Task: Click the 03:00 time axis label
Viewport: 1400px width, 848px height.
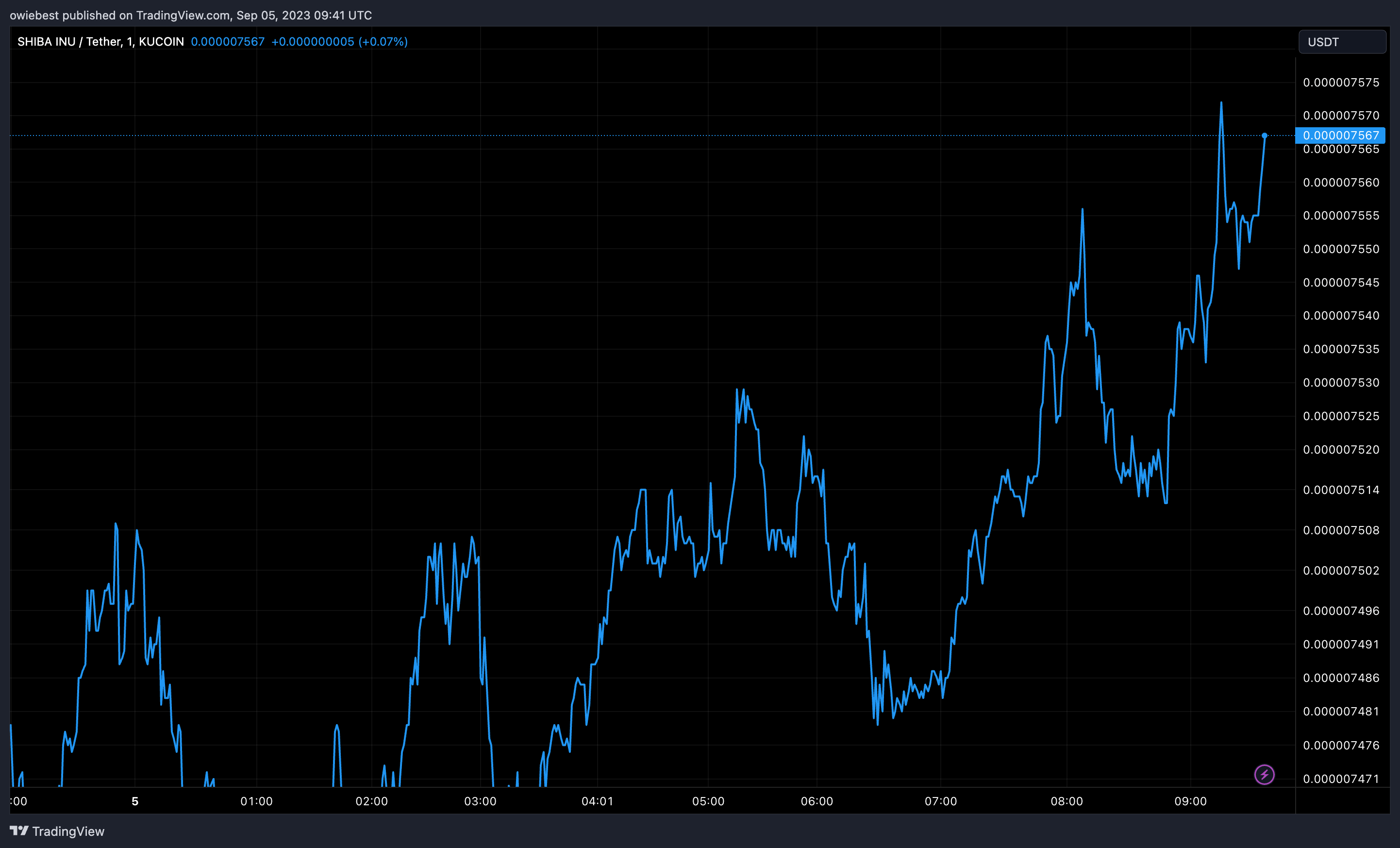Action: [480, 801]
